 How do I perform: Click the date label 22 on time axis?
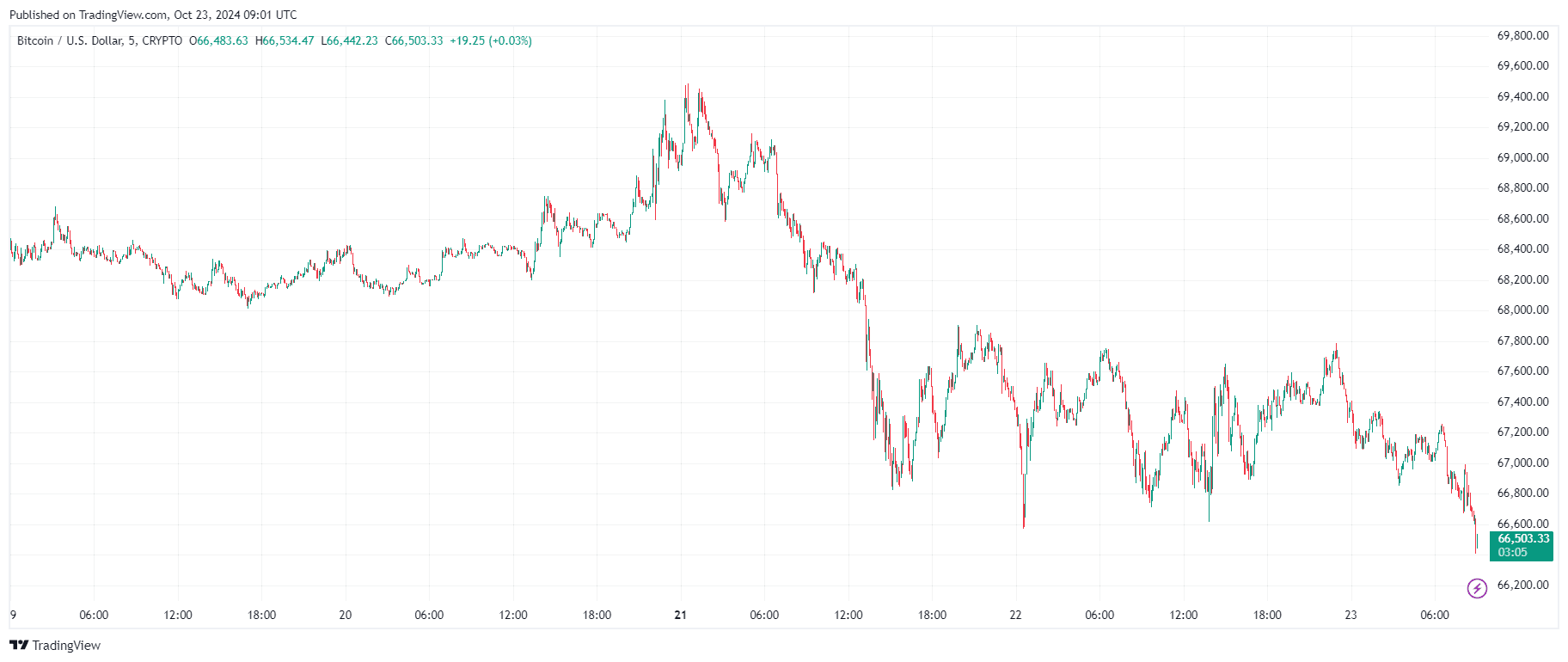pos(1015,615)
